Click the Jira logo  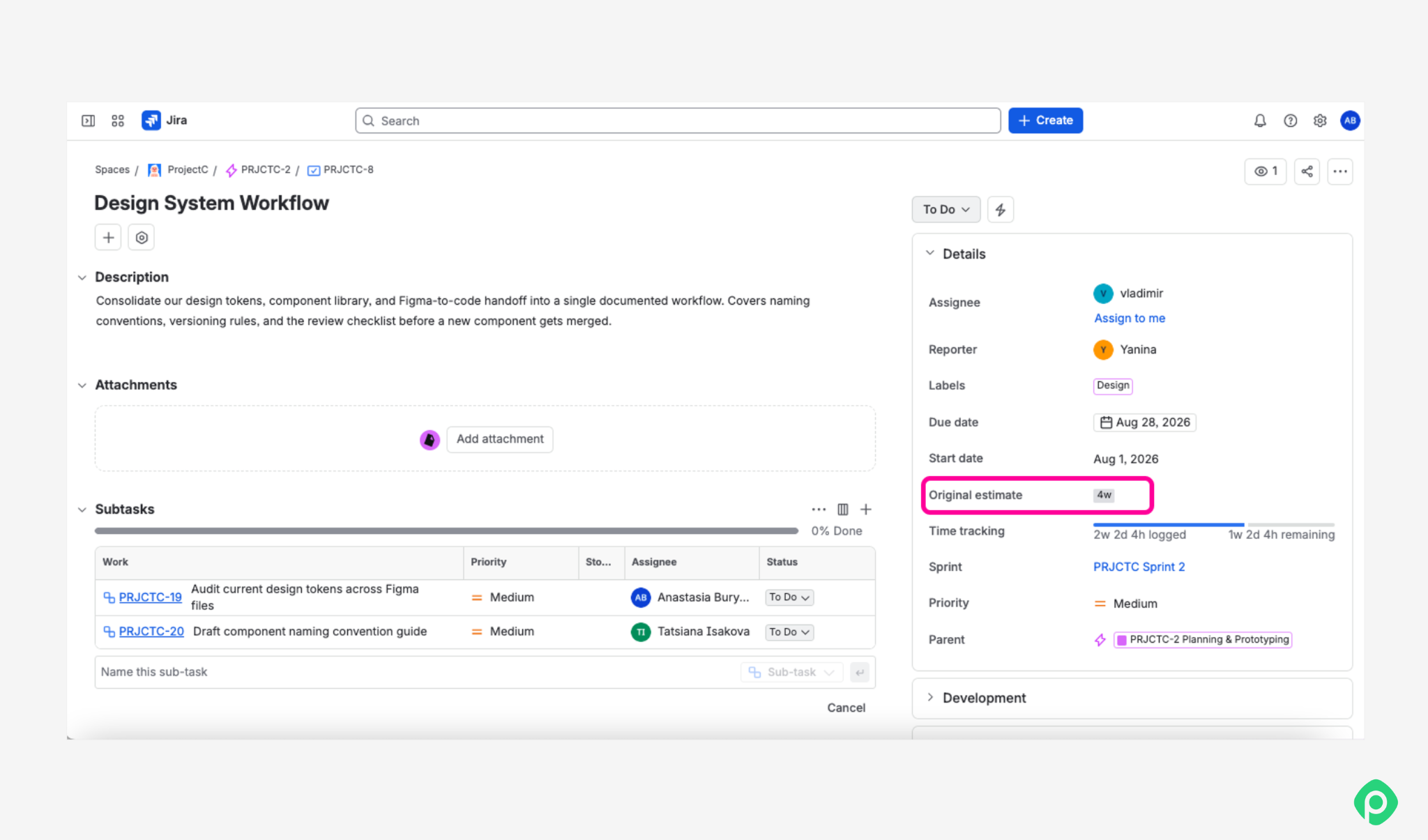[x=165, y=121]
